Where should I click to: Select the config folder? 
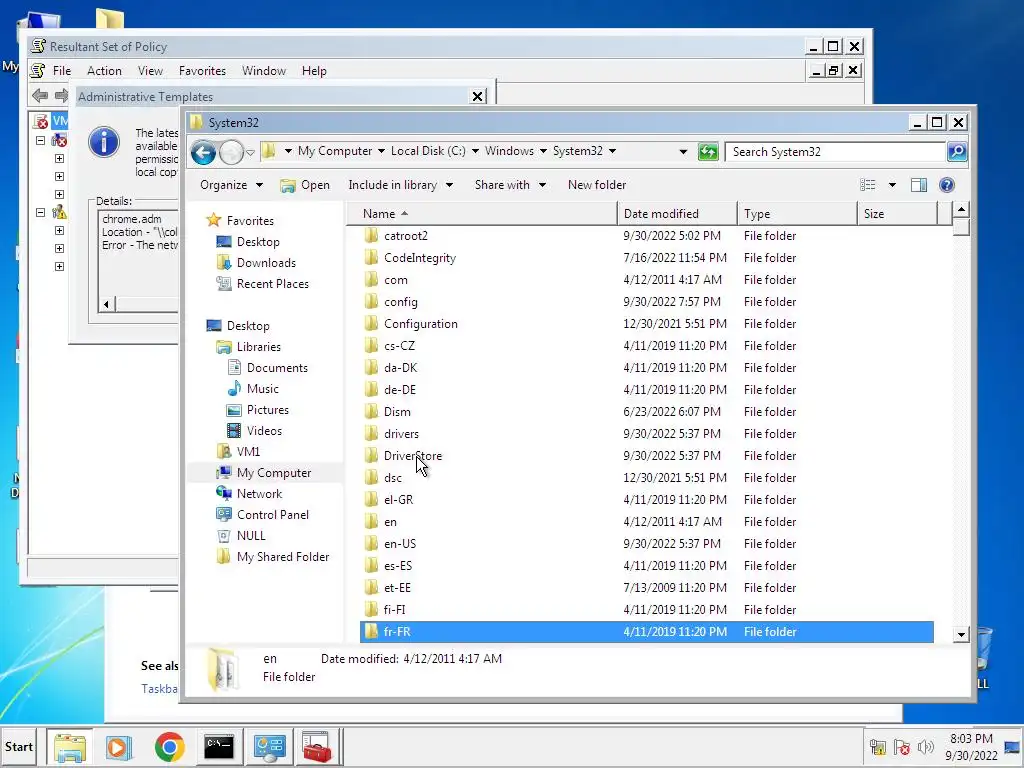(x=400, y=302)
